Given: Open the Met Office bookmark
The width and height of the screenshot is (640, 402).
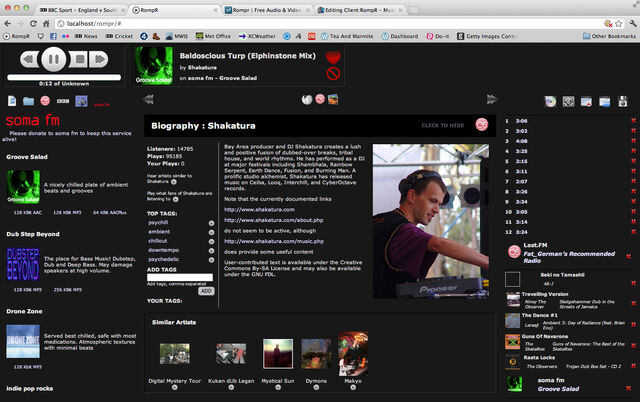Looking at the screenshot, I should click(x=213, y=36).
